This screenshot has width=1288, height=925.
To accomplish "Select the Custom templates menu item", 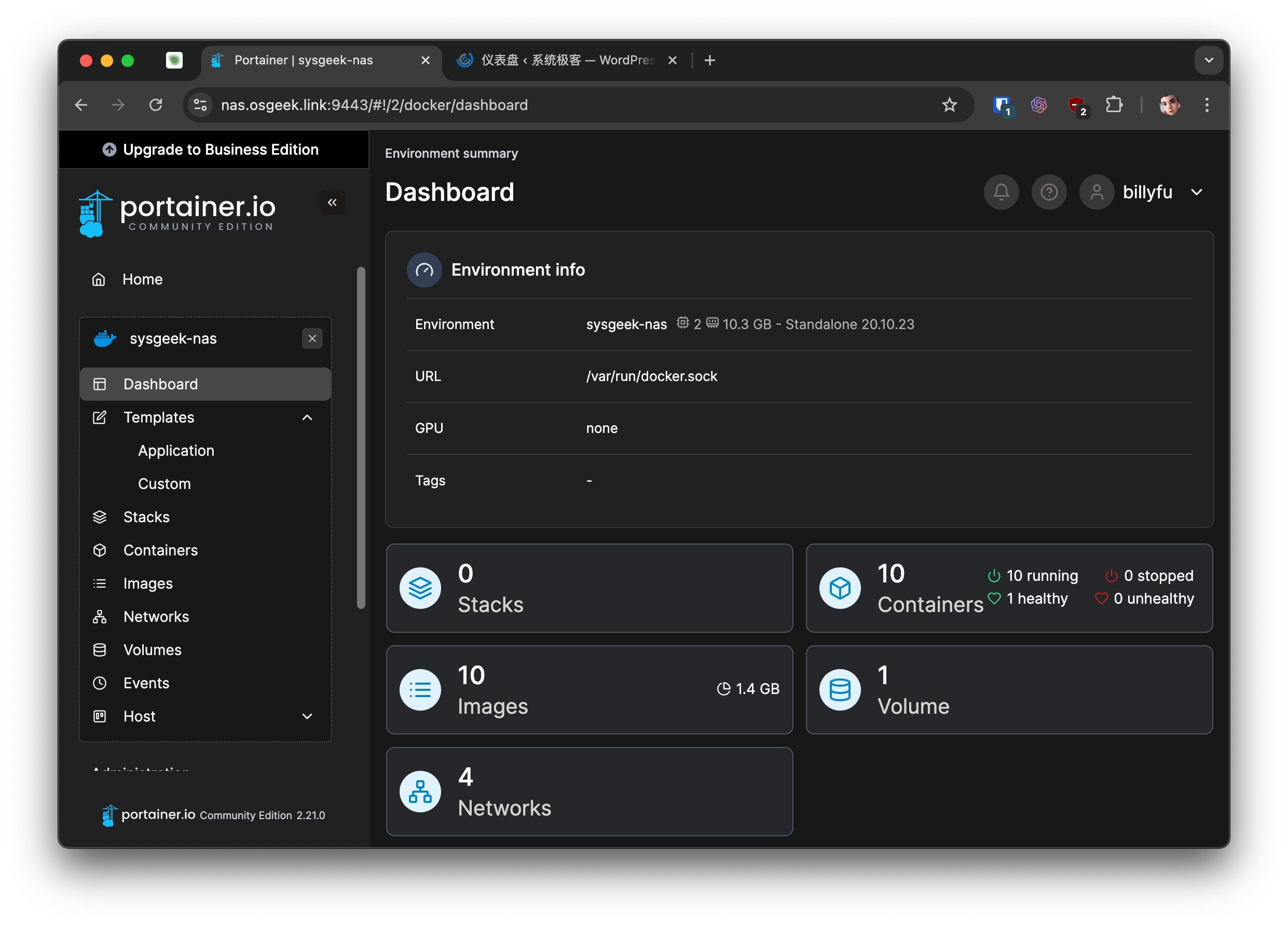I will (163, 483).
